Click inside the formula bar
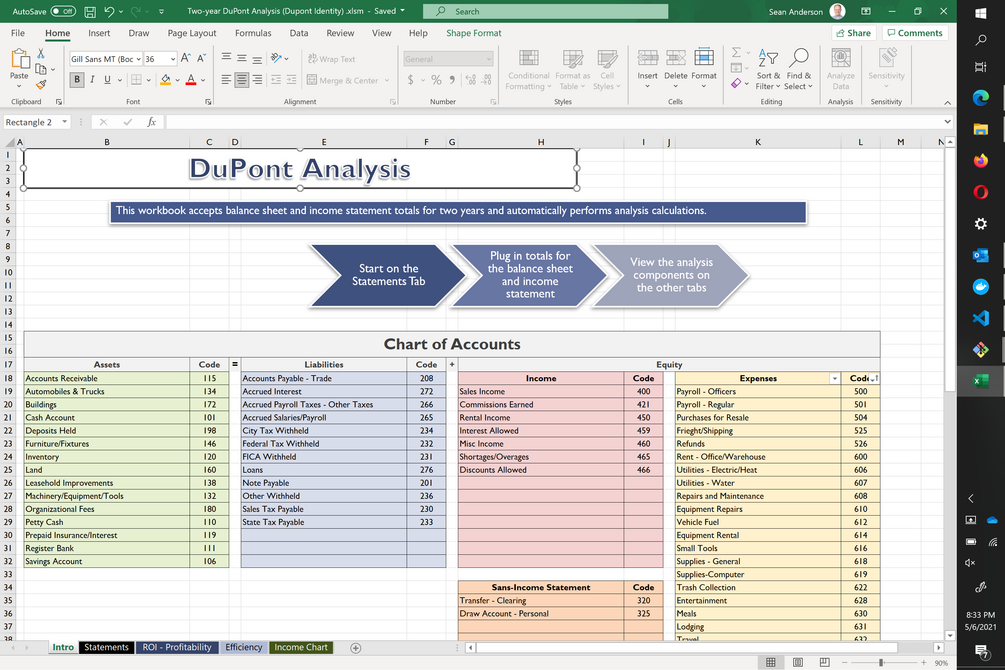Viewport: 1005px width, 670px height. 300,121
